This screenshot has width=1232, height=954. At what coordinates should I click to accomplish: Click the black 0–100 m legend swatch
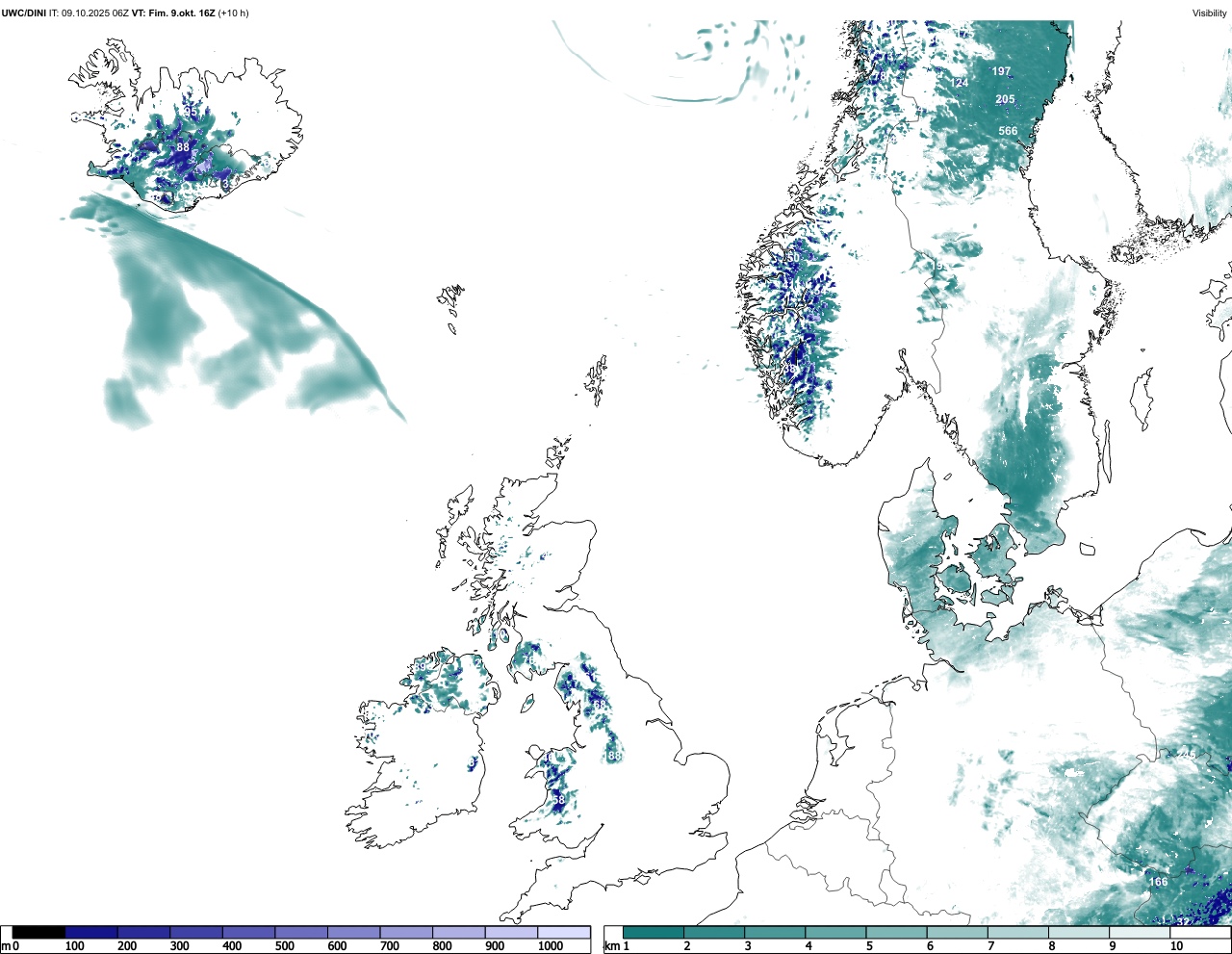(x=39, y=932)
